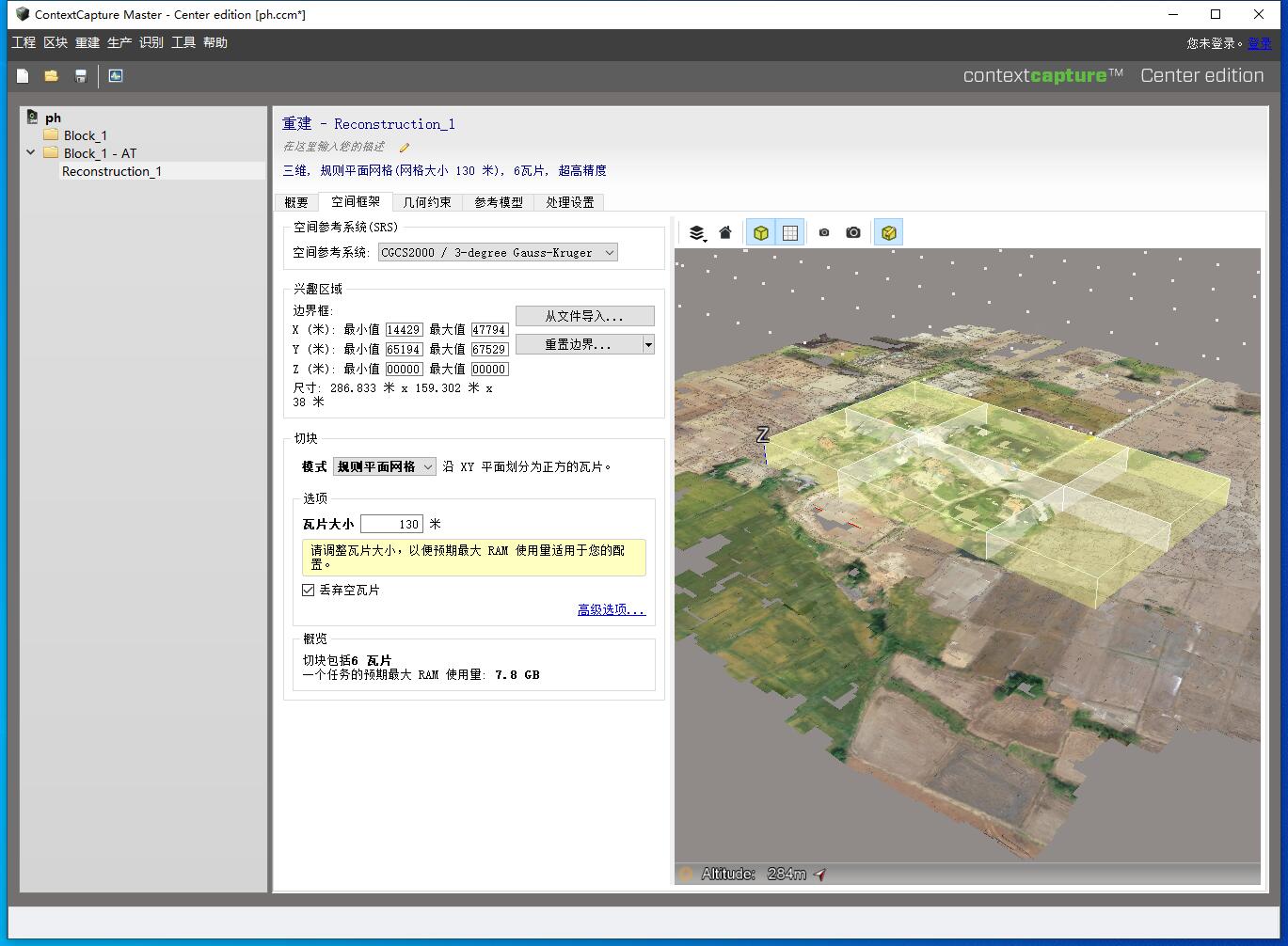
Task: Open the 高级选项 link
Action: coord(611,609)
